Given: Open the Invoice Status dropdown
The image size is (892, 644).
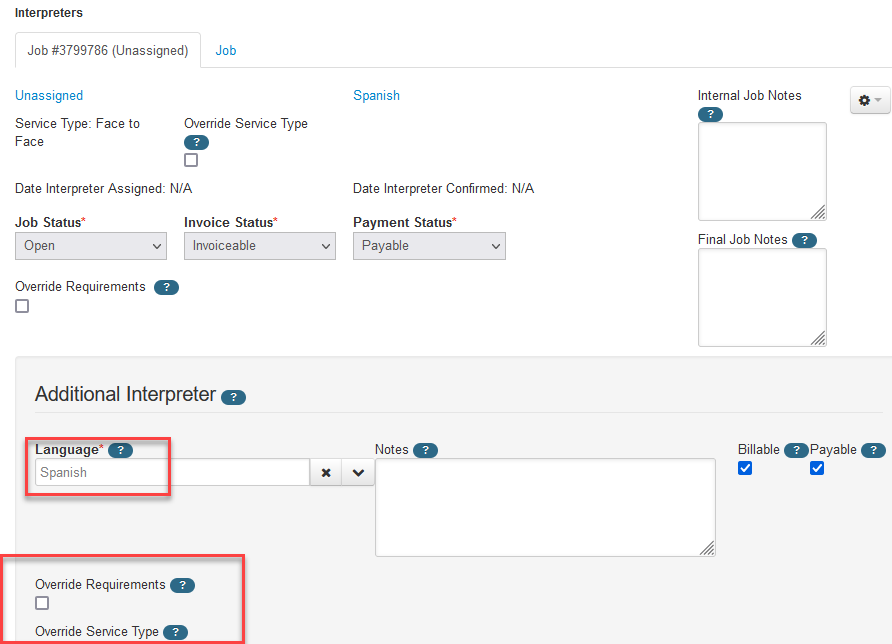Looking at the screenshot, I should tap(259, 245).
